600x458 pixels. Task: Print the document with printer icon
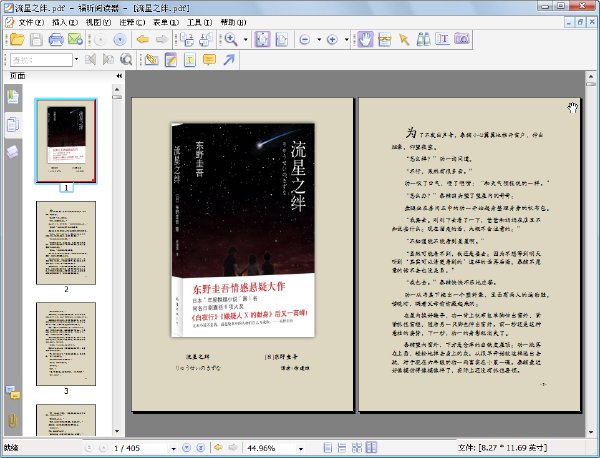56,39
